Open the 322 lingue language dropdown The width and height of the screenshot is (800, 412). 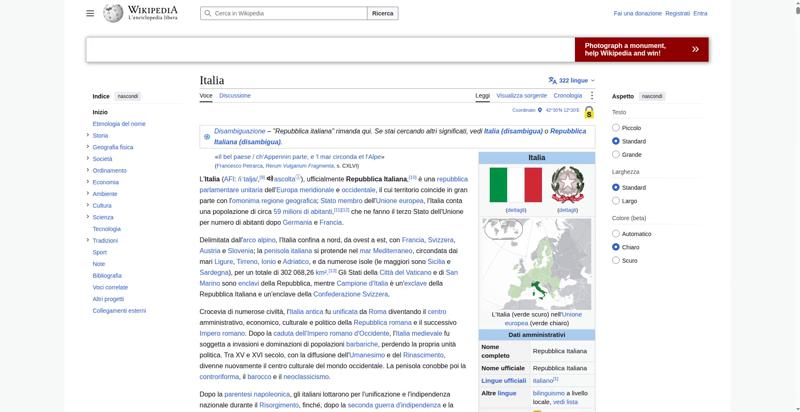pyautogui.click(x=572, y=81)
